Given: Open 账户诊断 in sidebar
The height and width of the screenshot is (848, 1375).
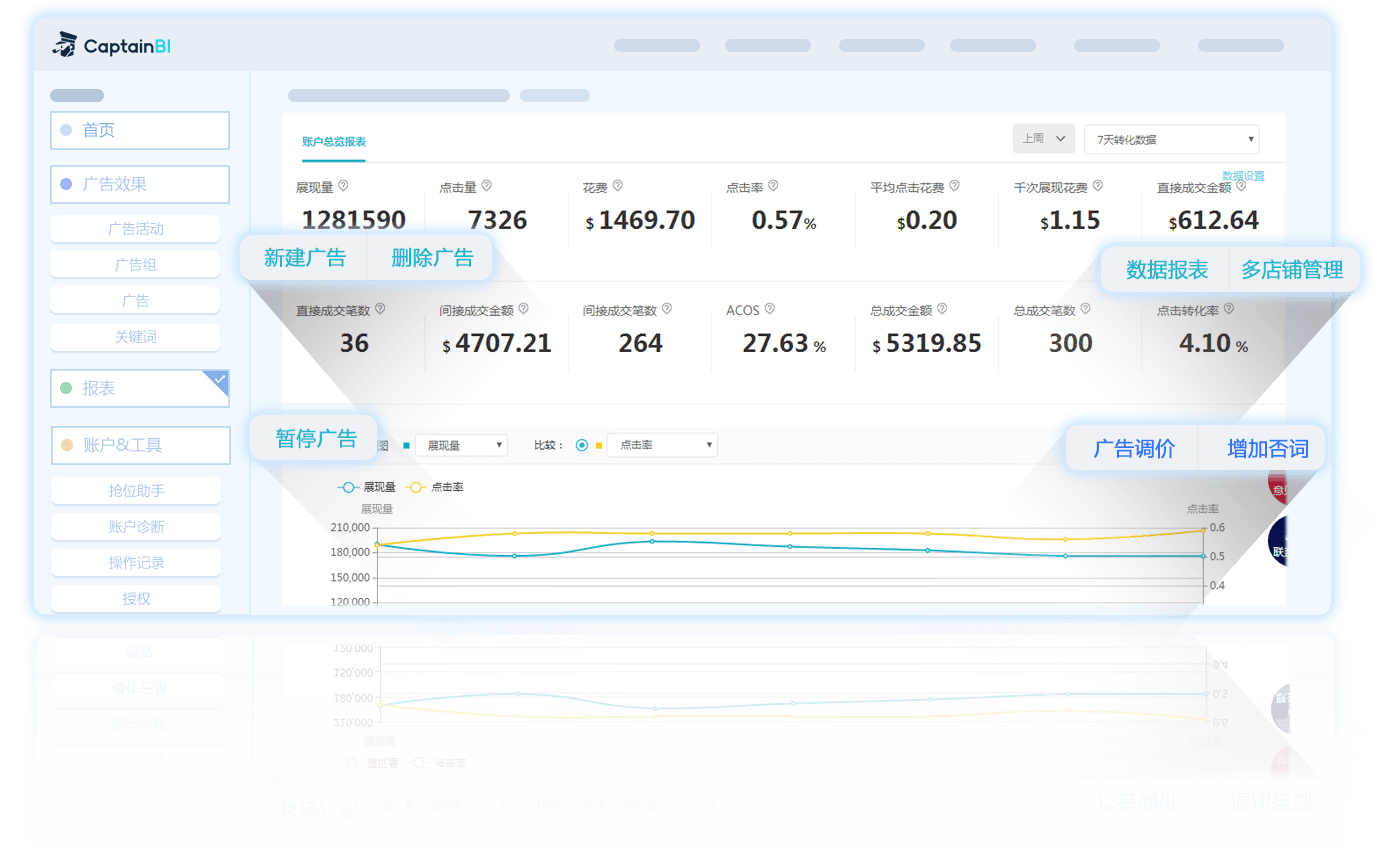Looking at the screenshot, I should (x=136, y=527).
